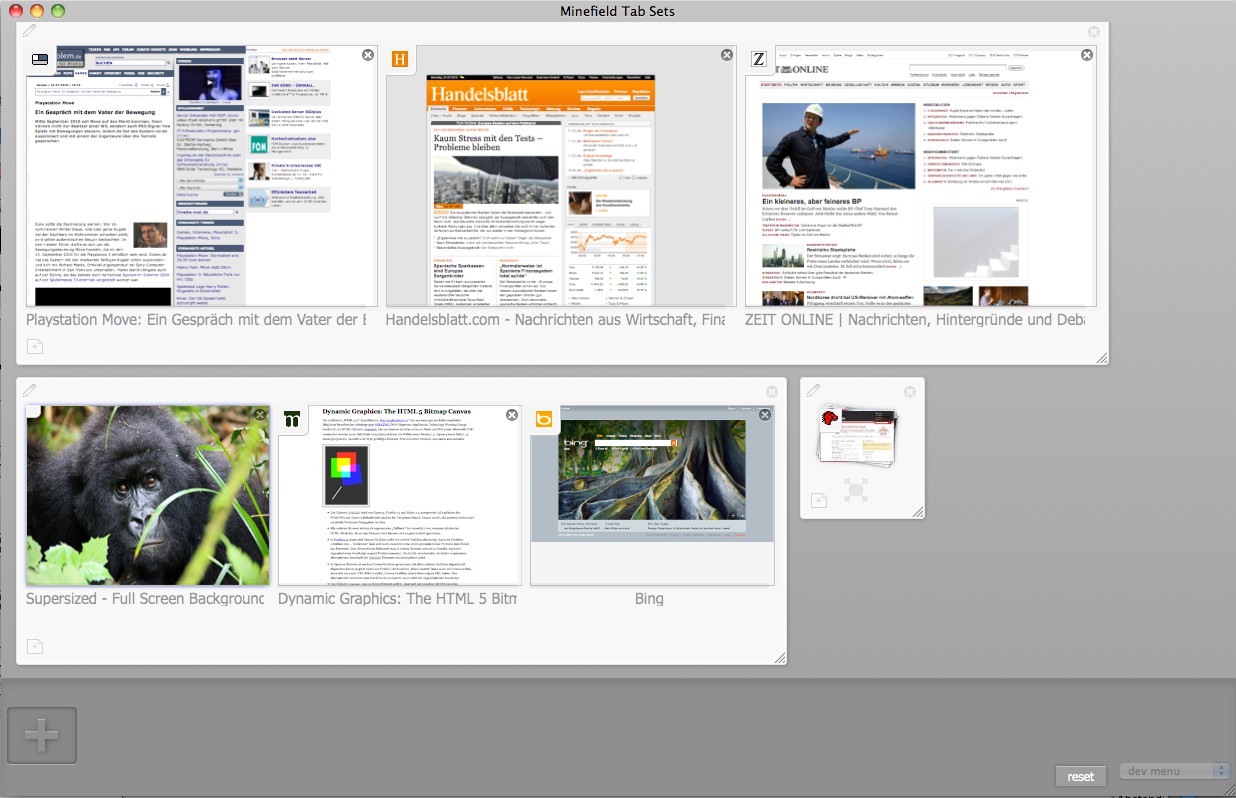1236x798 pixels.
Task: Close the Handelsblatt tab
Action: point(727,55)
